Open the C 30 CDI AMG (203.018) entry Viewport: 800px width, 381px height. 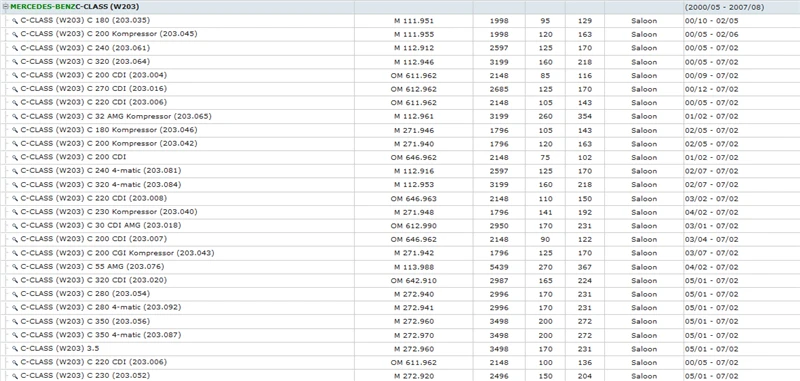pyautogui.click(x=101, y=225)
